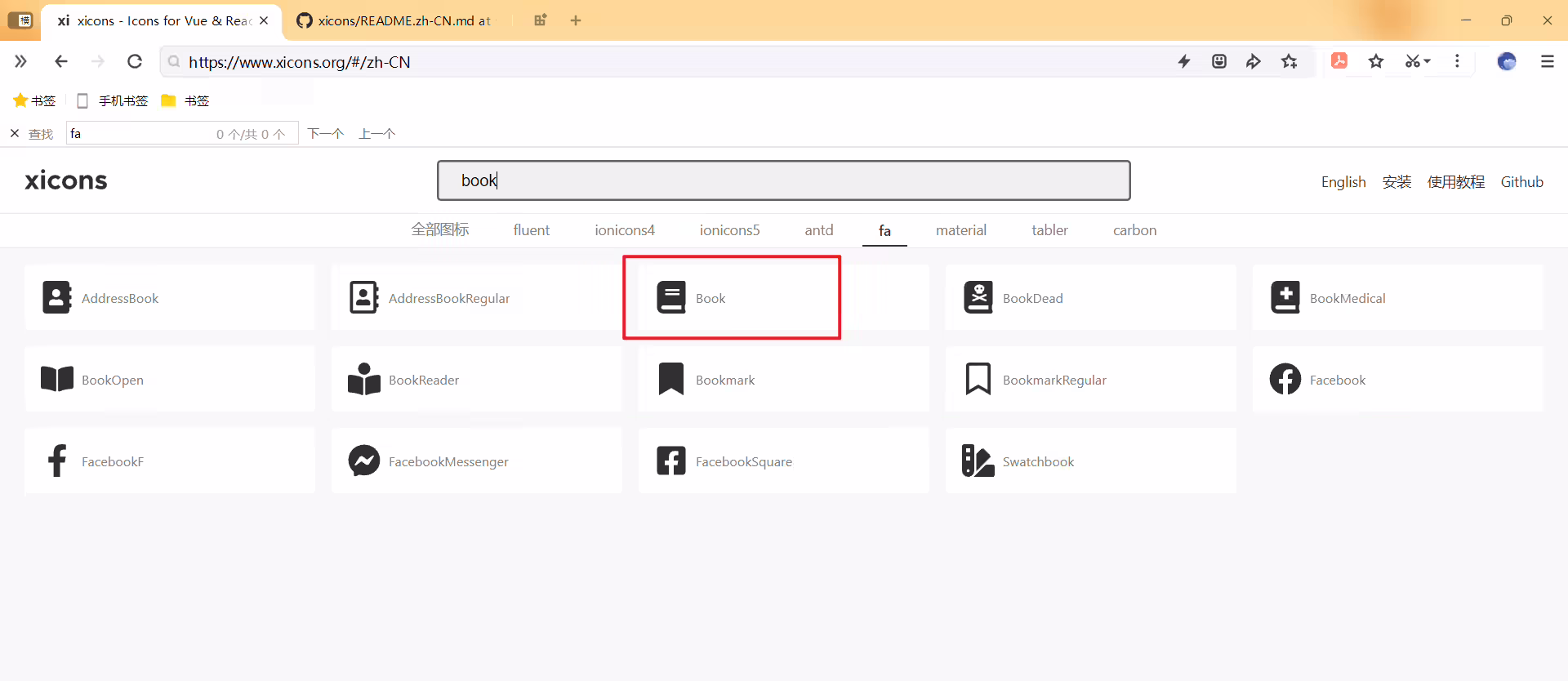Switch to the ionicons5 tab
Screen dimensions: 1568x681
click(729, 230)
